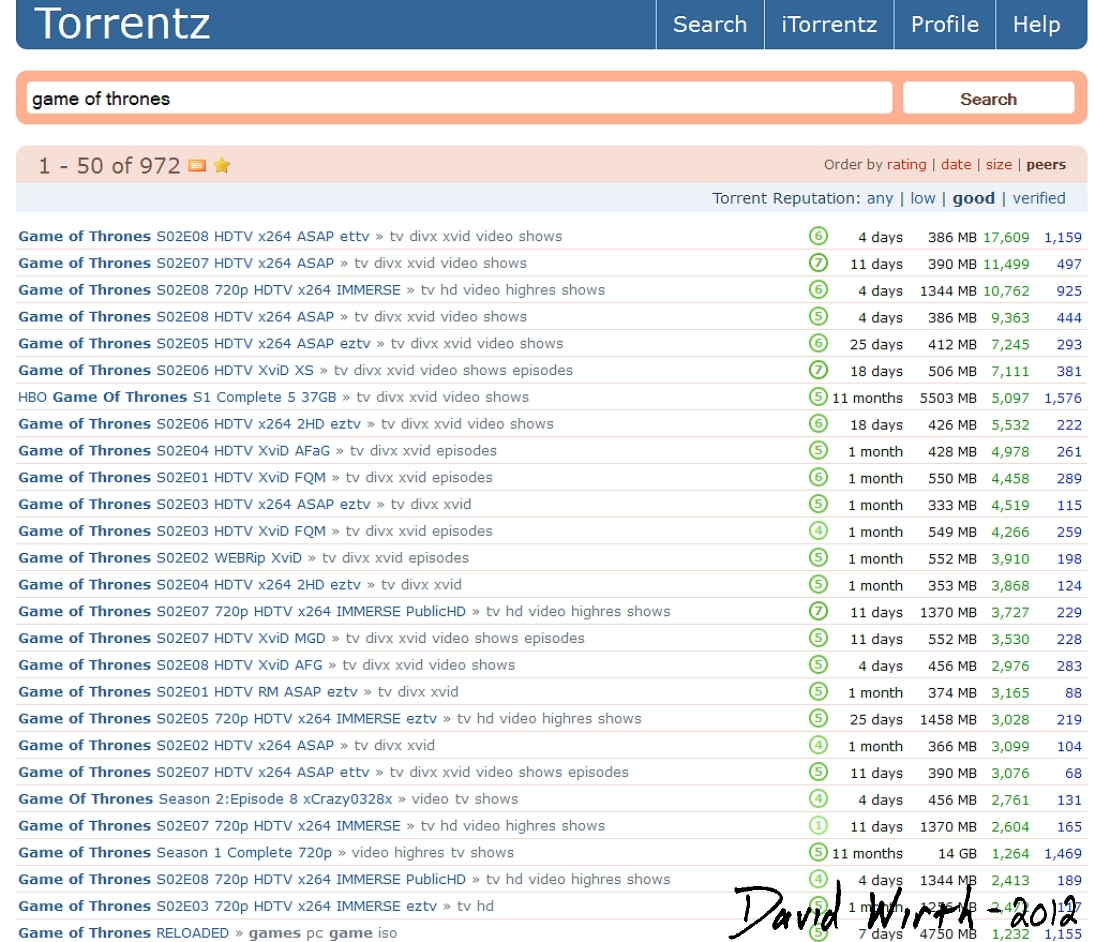Open S02E03 HDTV x264 ASAP eztv torrent

point(194,504)
